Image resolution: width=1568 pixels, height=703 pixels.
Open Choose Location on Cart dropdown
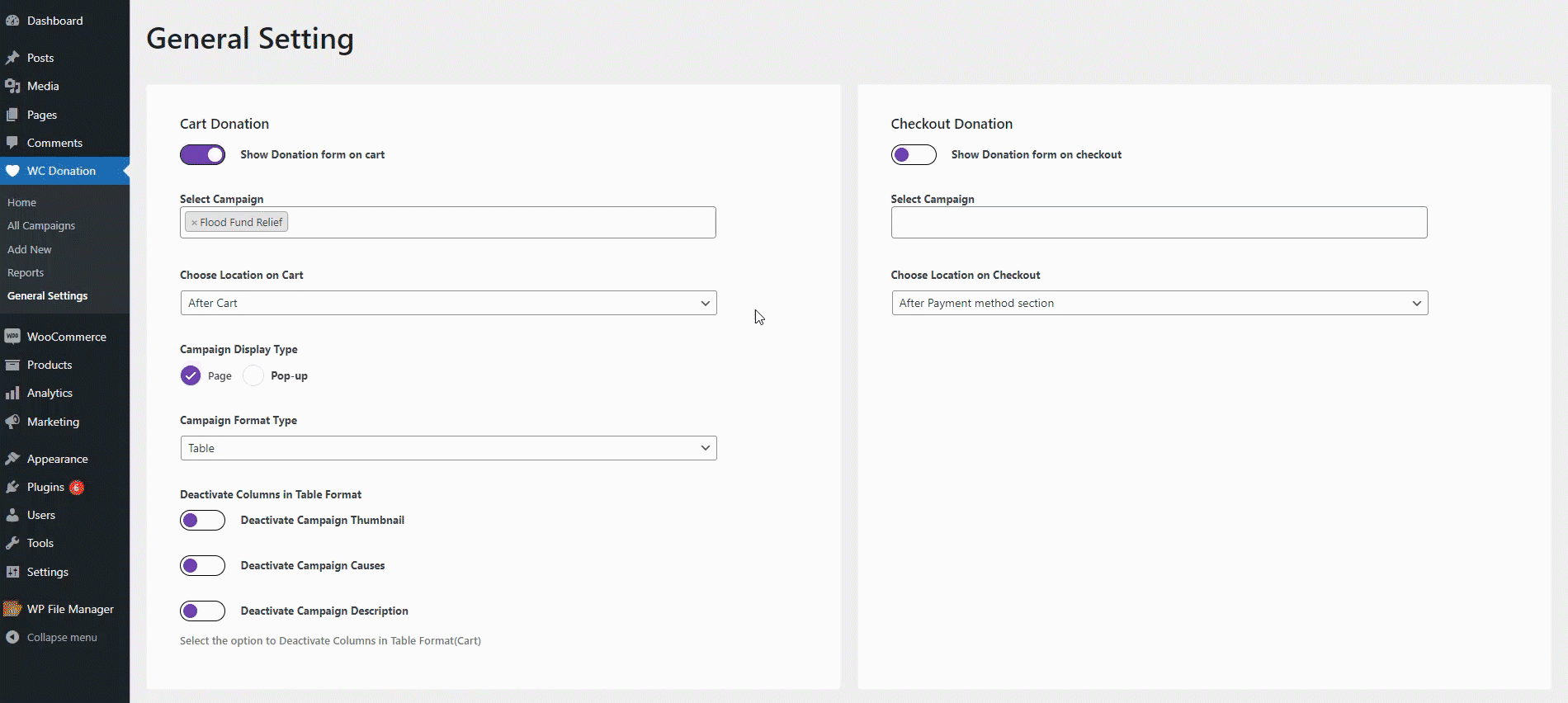[448, 303]
